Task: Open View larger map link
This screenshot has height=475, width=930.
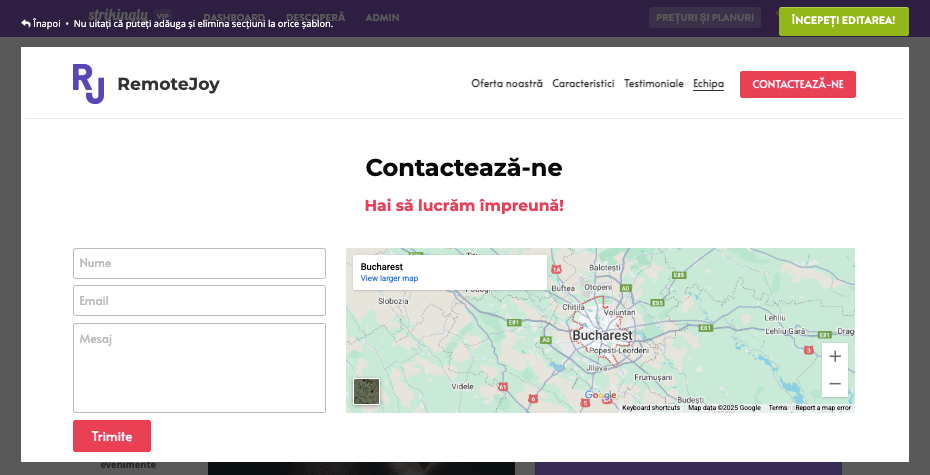Action: [389, 278]
